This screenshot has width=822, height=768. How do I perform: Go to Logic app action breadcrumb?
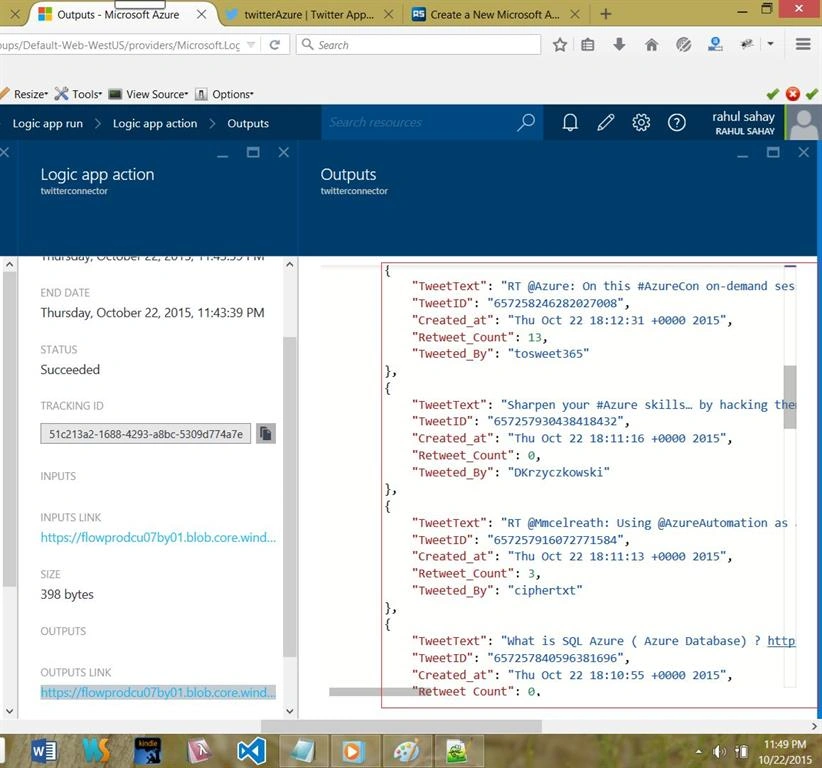[x=155, y=123]
